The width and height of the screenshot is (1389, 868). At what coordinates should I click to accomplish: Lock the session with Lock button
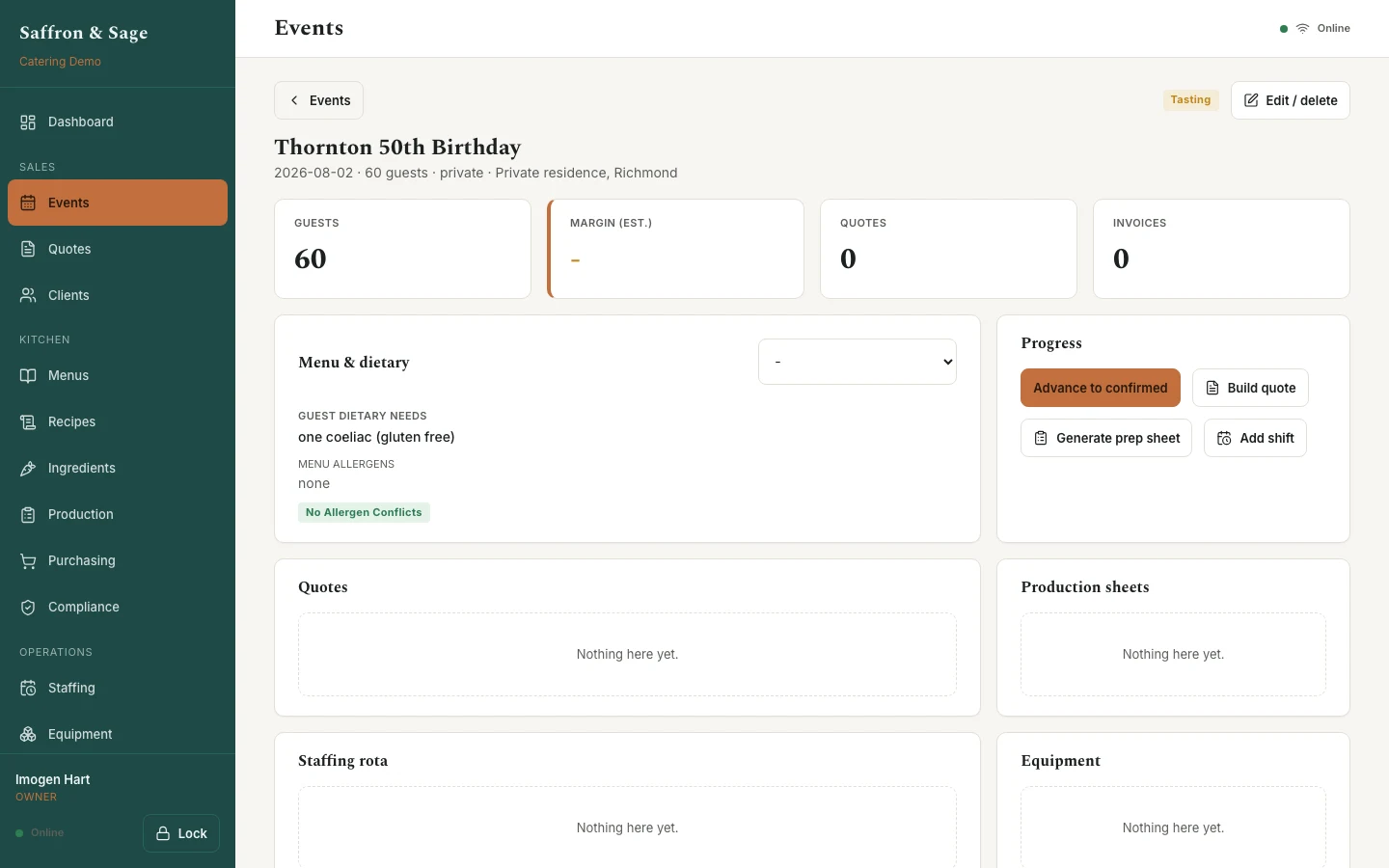click(x=181, y=833)
